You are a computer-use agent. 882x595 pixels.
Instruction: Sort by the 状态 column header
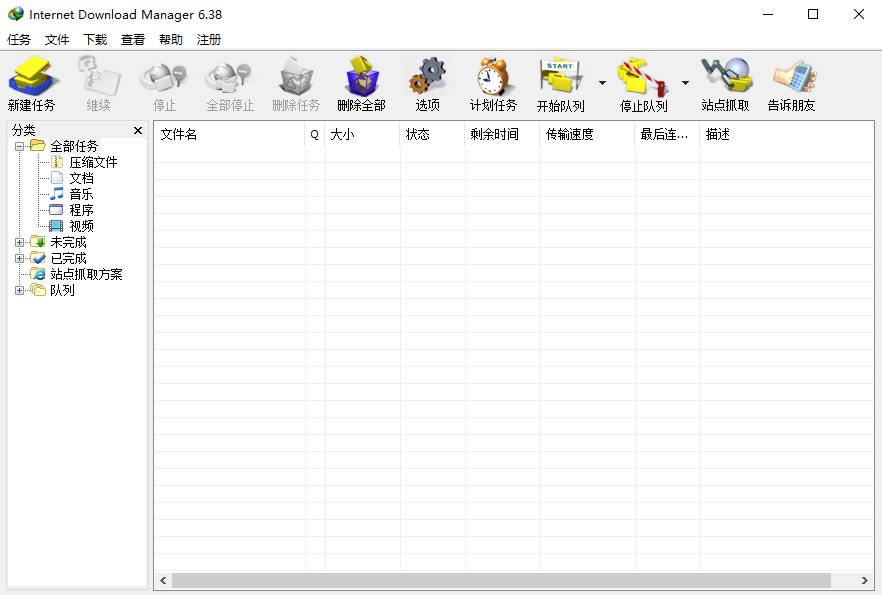point(433,134)
